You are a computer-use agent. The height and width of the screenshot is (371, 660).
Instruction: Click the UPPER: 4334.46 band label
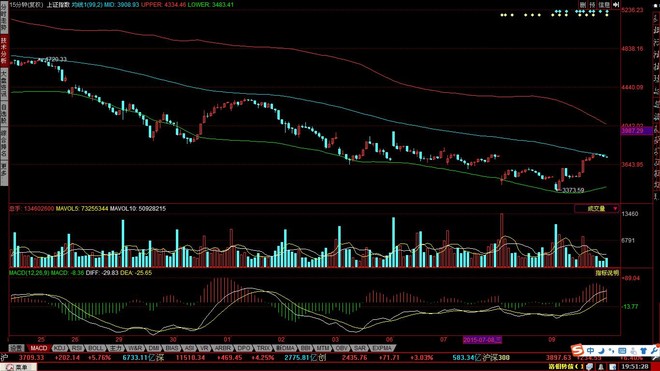pyautogui.click(x=163, y=5)
